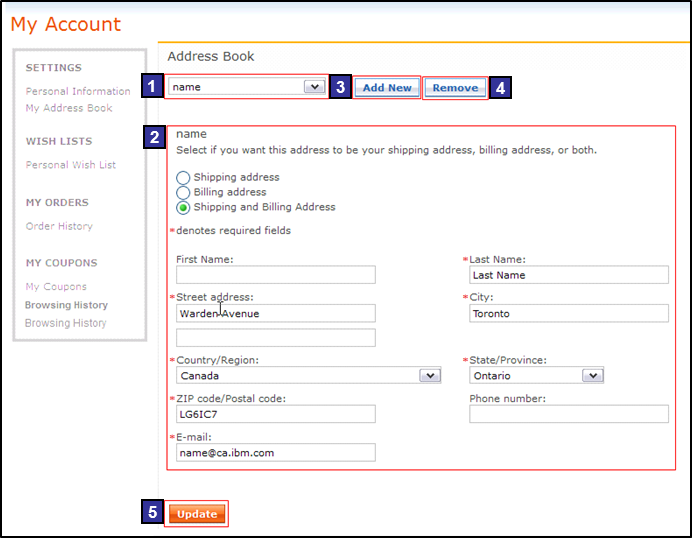Go to My Address Book
Screen dimensions: 692x538
pos(69,108)
